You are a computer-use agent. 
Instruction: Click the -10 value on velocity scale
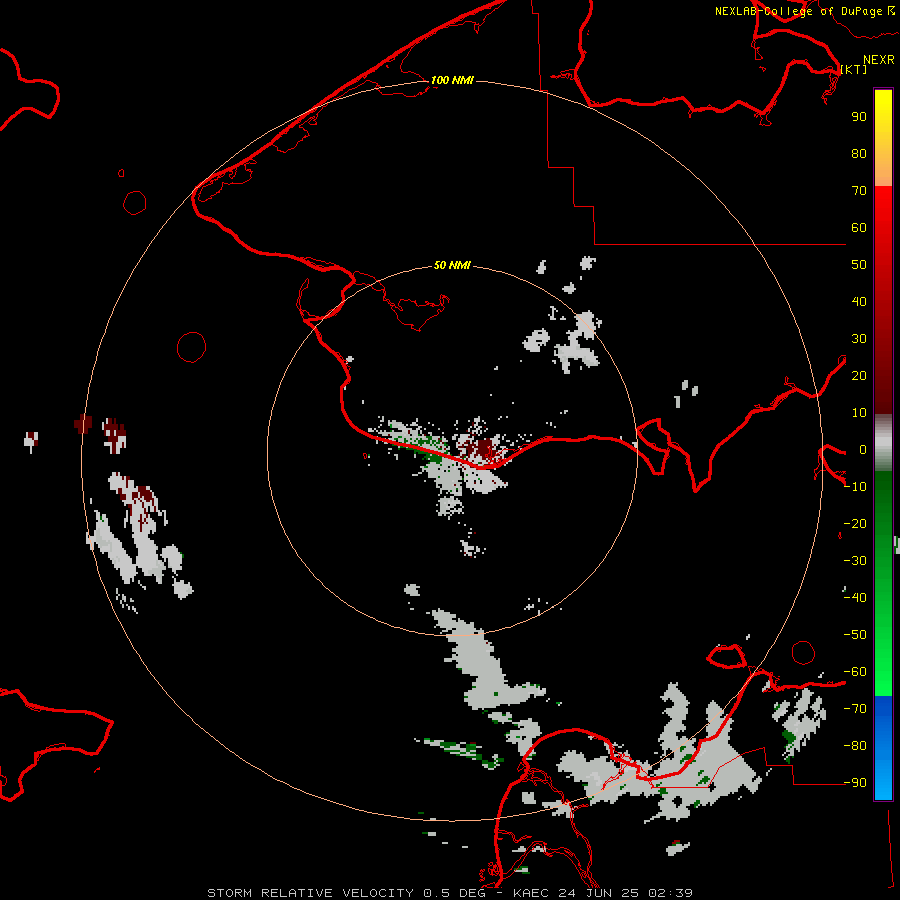point(855,487)
